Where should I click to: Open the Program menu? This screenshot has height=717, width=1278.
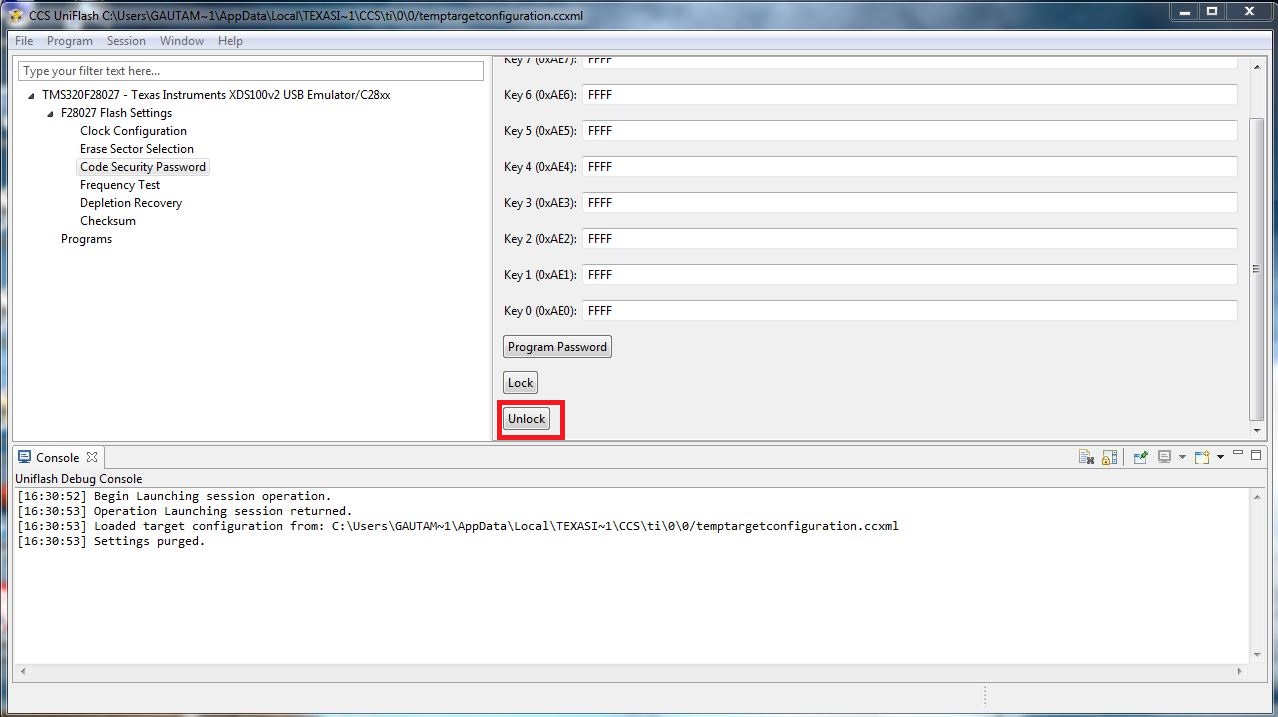pyautogui.click(x=69, y=41)
